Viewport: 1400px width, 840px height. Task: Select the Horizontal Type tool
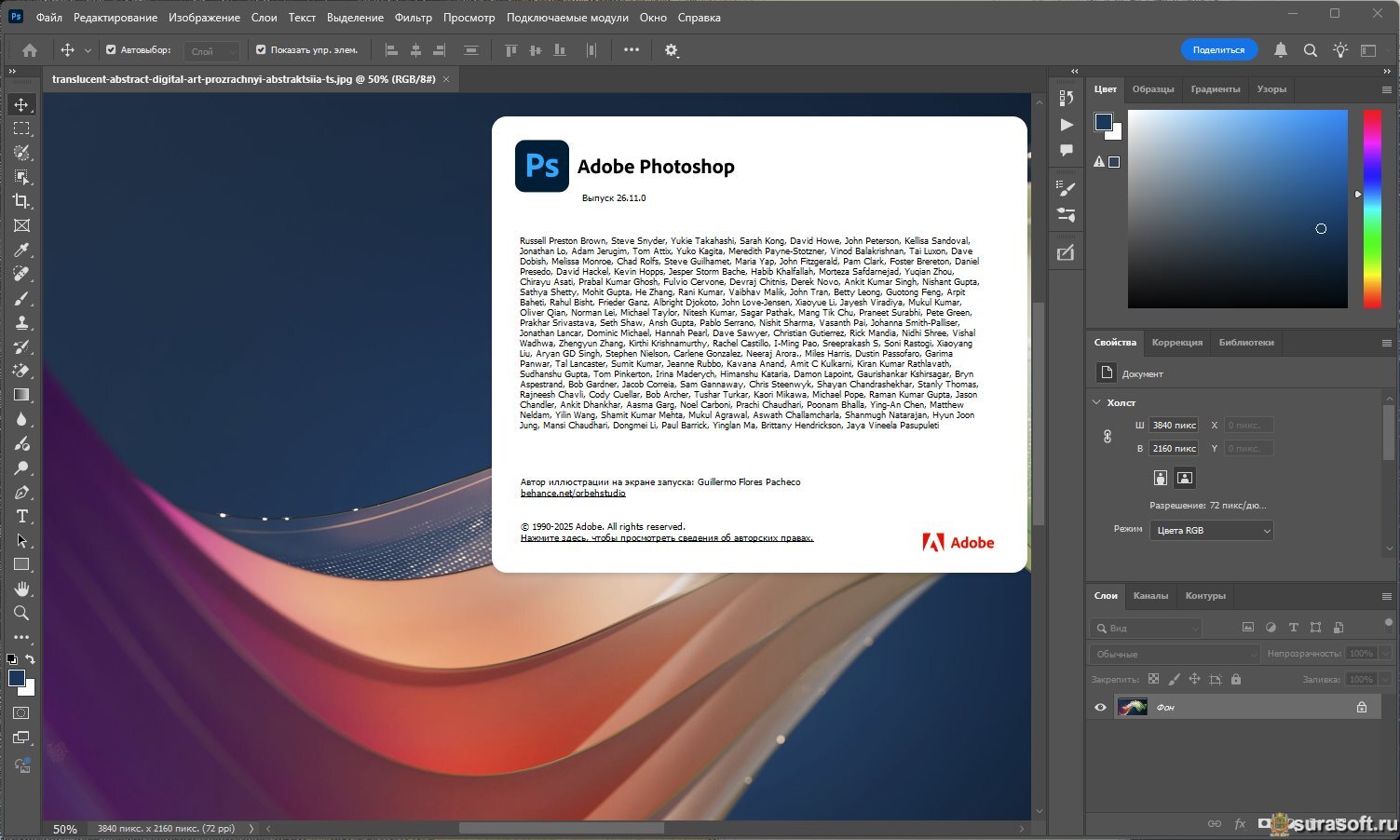click(21, 516)
